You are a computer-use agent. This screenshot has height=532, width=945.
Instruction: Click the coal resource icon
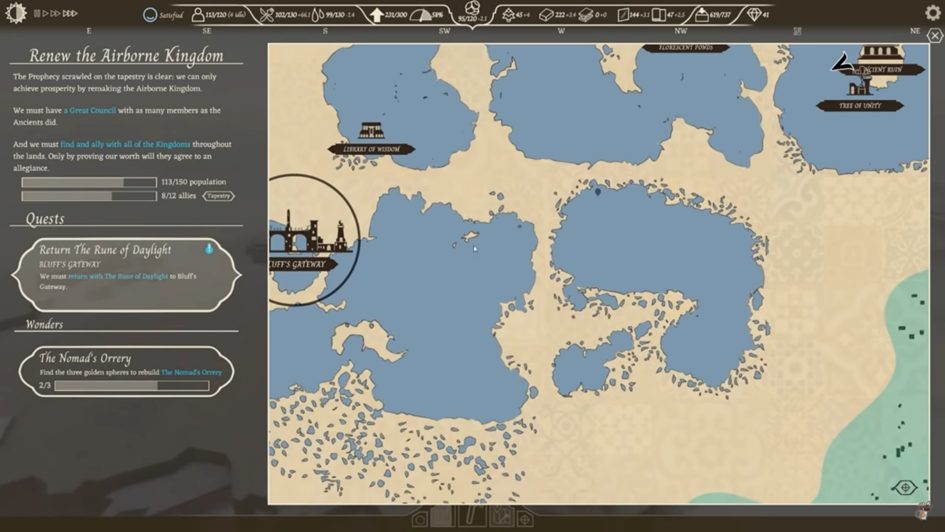coord(472,8)
